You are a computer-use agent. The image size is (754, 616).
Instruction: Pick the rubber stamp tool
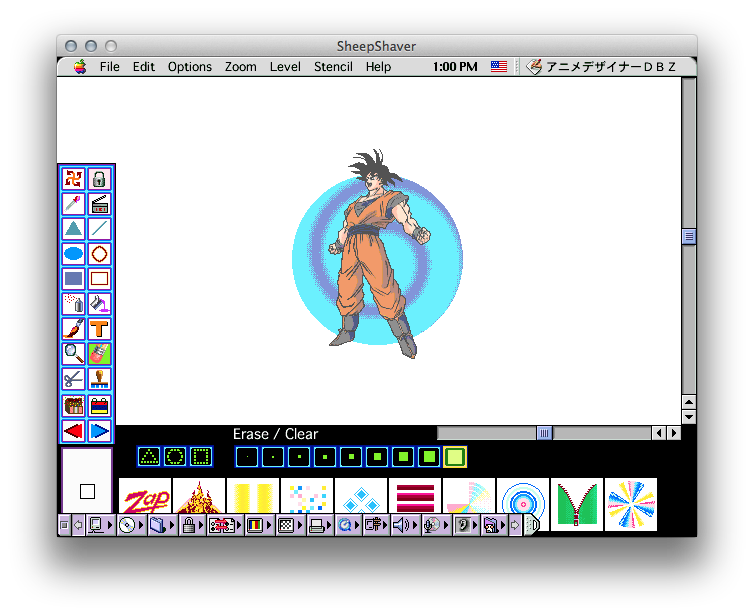(x=99, y=379)
